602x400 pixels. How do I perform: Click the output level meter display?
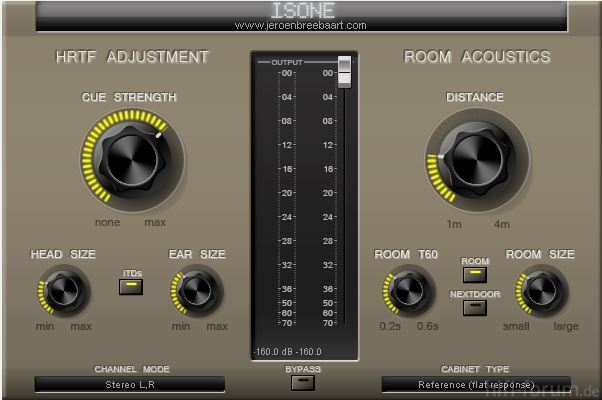(302, 200)
